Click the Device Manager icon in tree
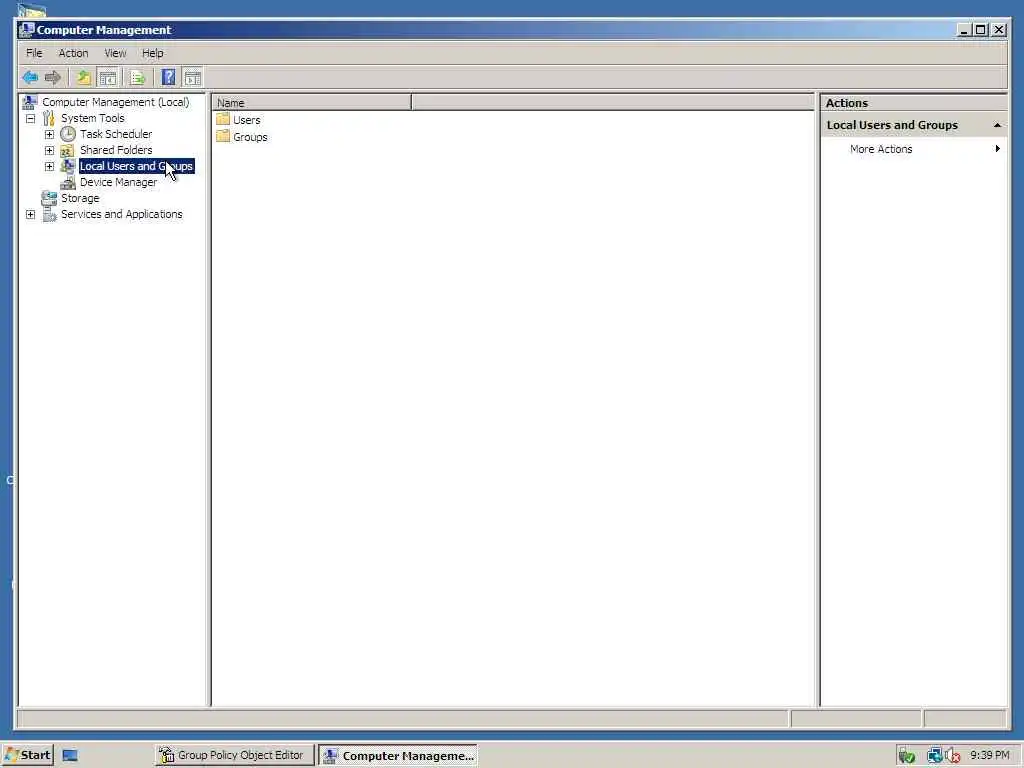The image size is (1024, 768). pyautogui.click(x=67, y=182)
